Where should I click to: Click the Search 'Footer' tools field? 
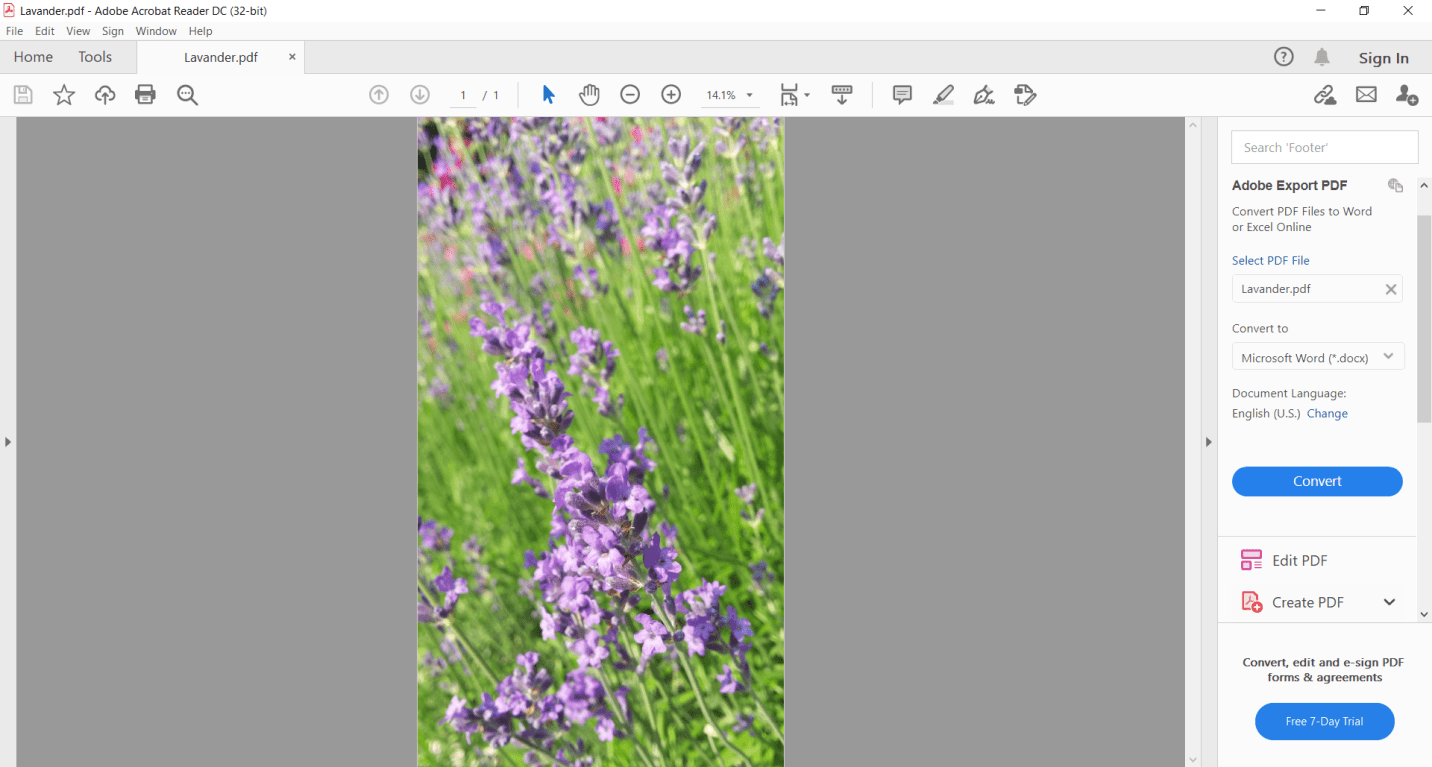pyautogui.click(x=1324, y=147)
